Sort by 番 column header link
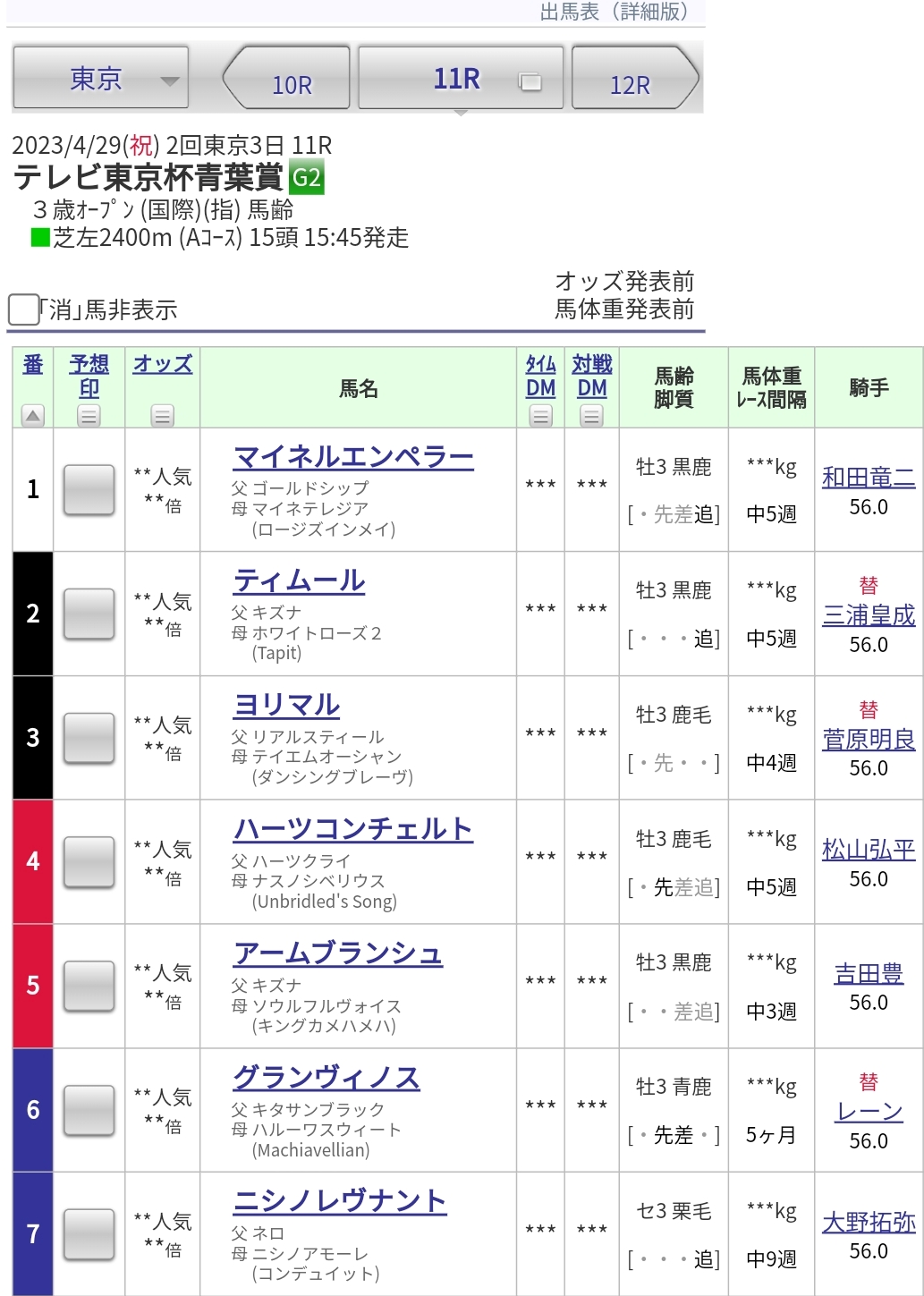This screenshot has width=924, height=1296. point(33,364)
